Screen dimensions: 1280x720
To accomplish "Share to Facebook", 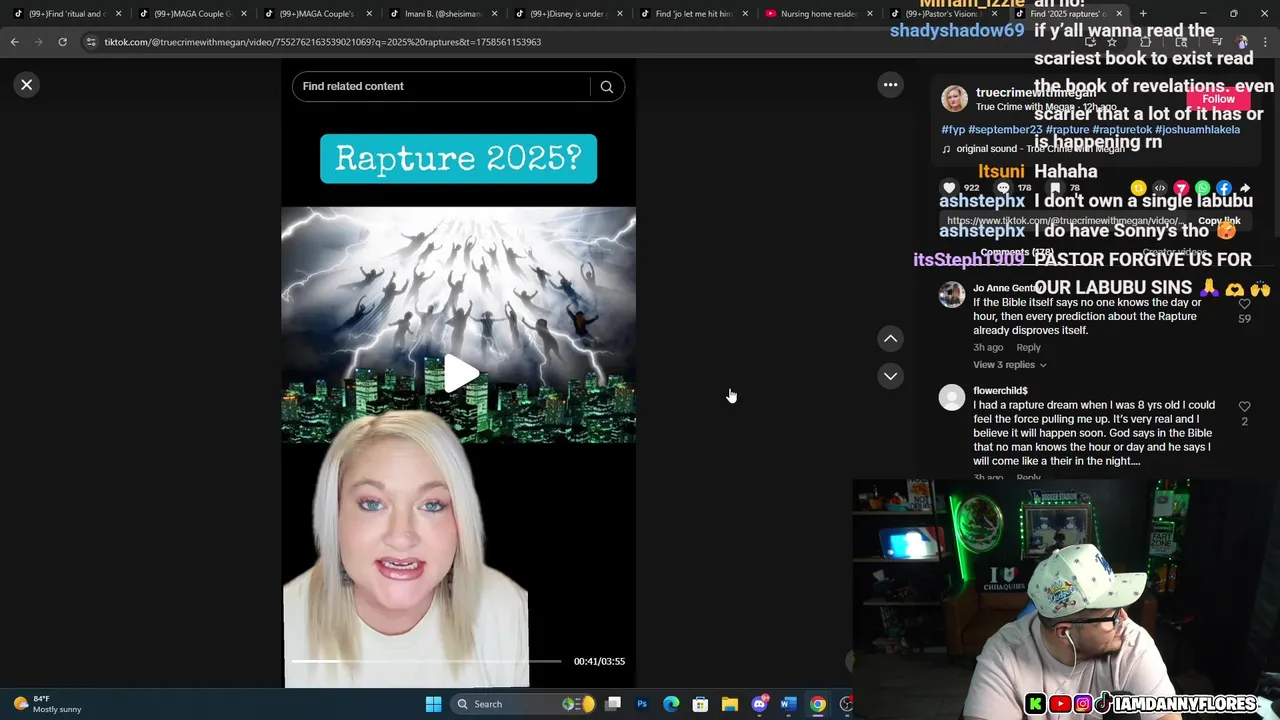I will click(1224, 188).
